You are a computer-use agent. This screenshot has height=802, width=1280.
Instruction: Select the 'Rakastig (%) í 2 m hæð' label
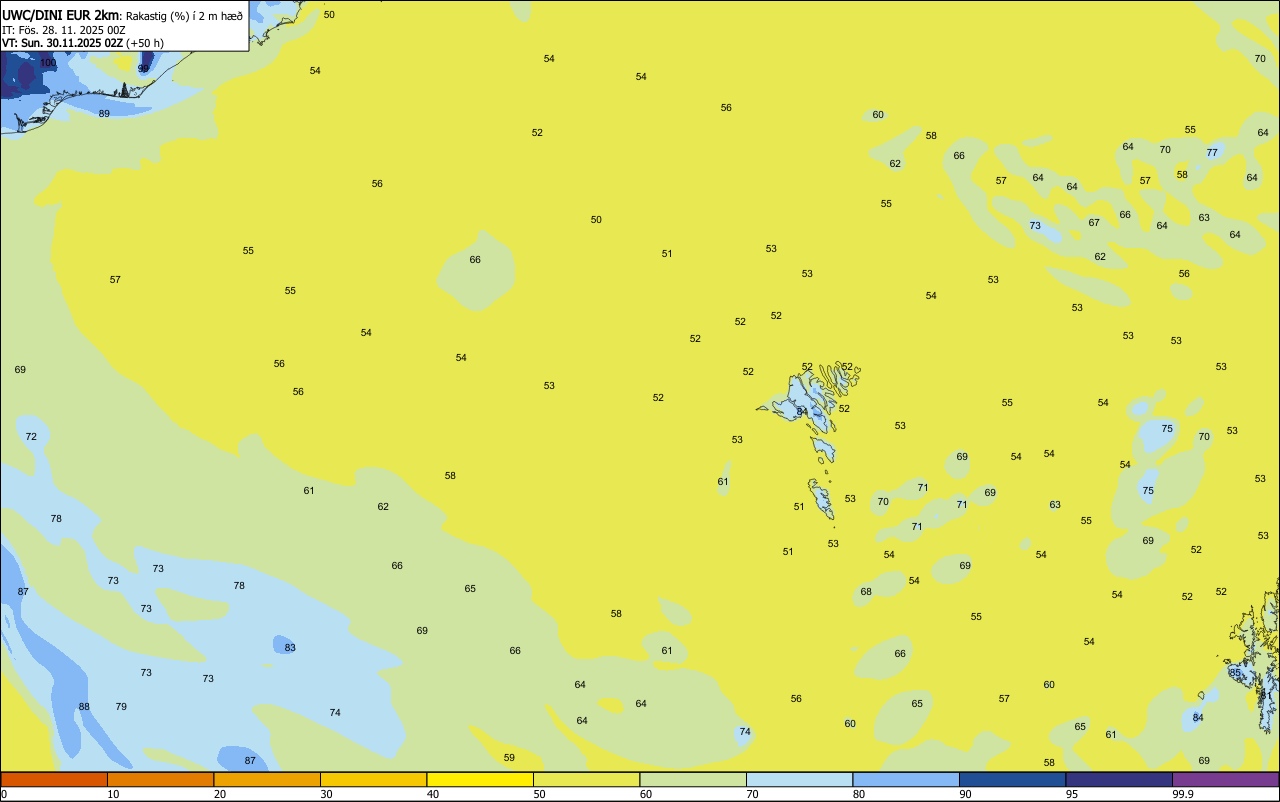pos(184,16)
